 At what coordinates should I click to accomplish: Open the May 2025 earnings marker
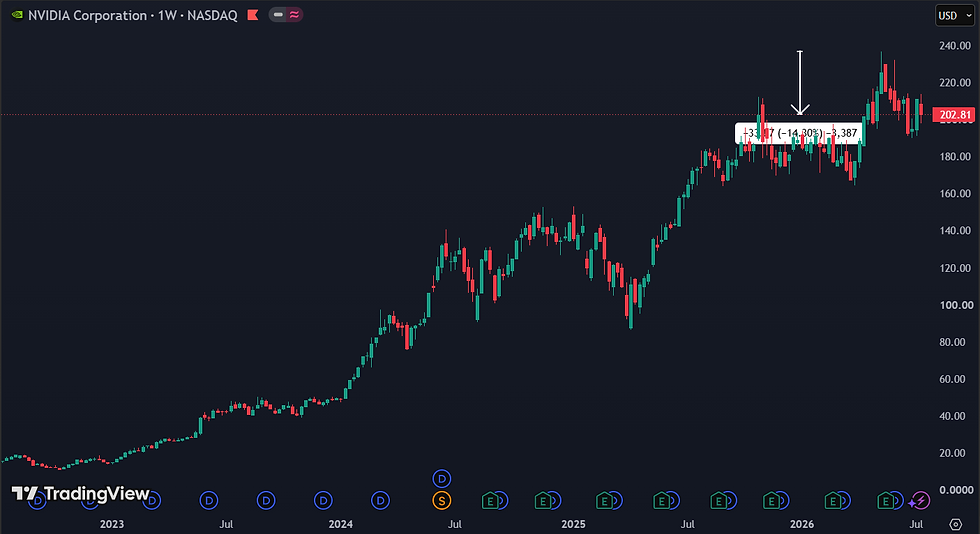661,500
